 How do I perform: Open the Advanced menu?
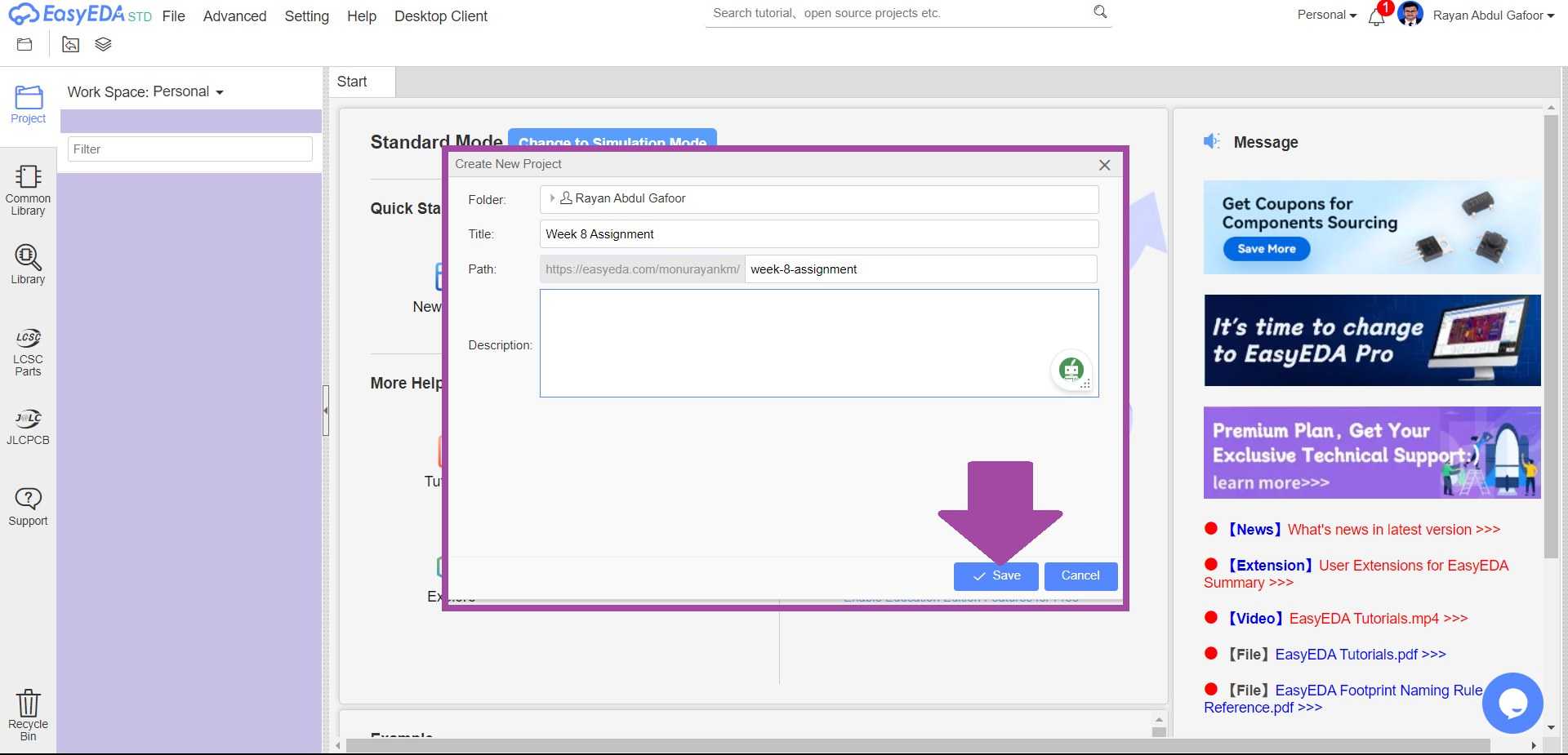coord(234,16)
